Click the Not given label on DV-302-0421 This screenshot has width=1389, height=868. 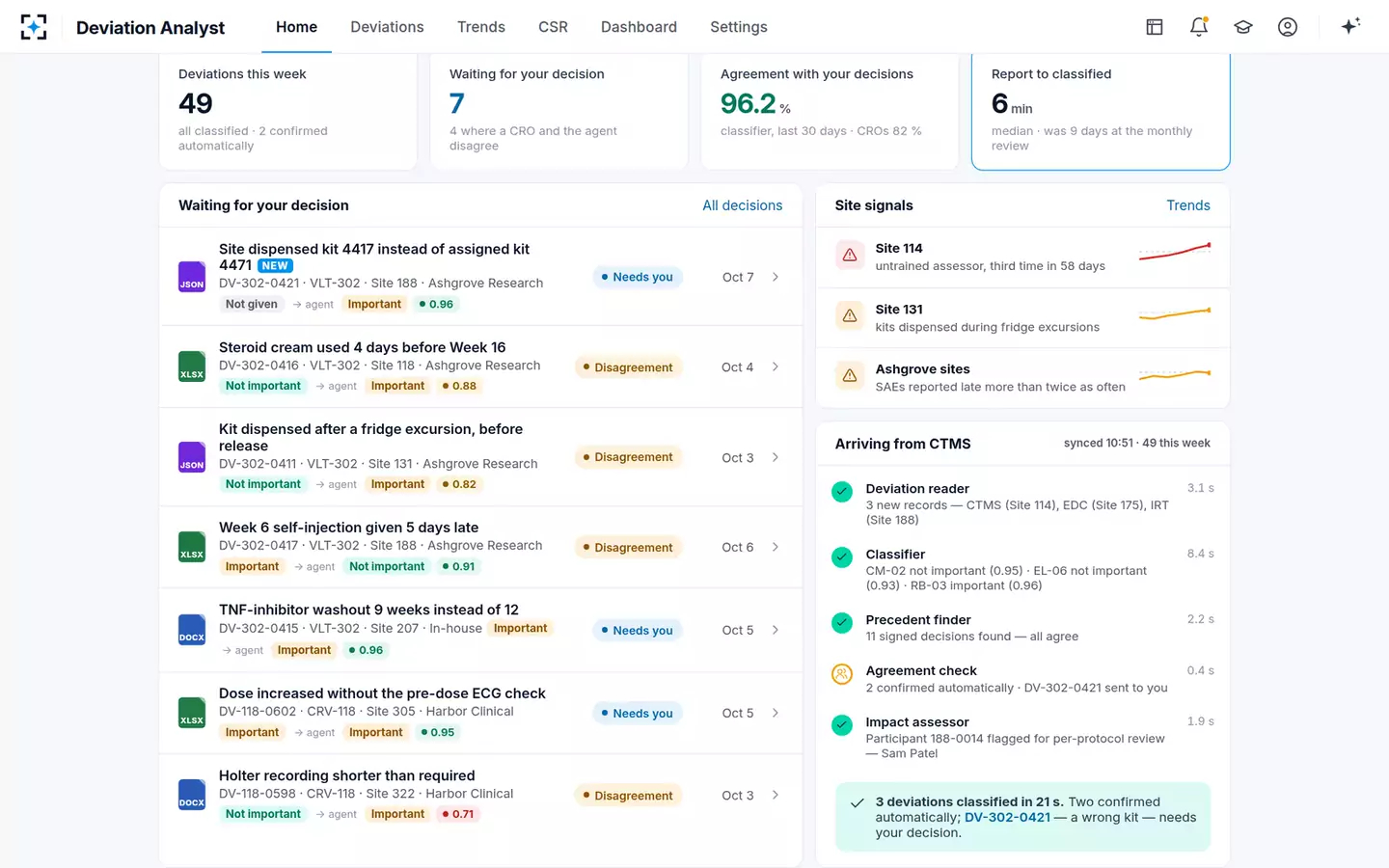click(252, 304)
